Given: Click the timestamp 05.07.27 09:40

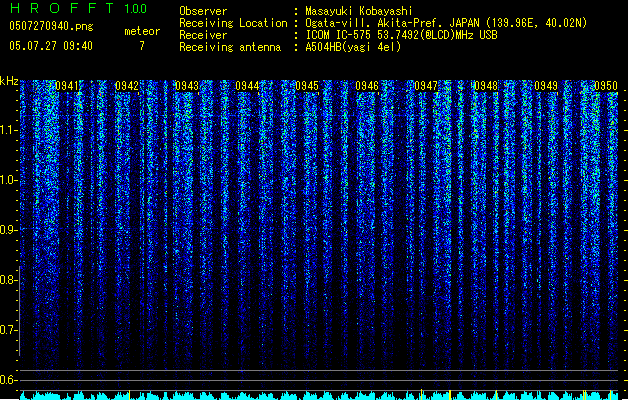Looking at the screenshot, I should [51, 46].
